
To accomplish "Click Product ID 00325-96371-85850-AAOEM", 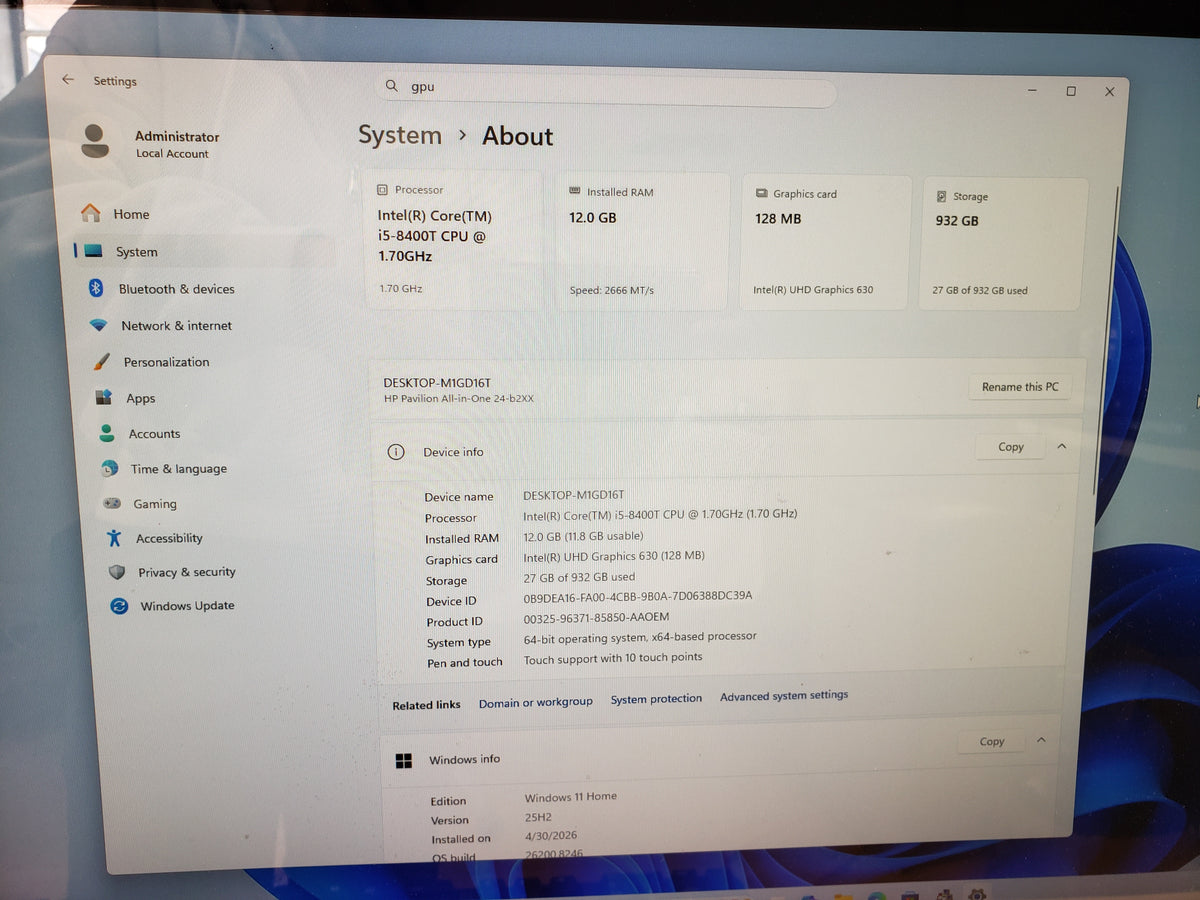I will tap(596, 617).
